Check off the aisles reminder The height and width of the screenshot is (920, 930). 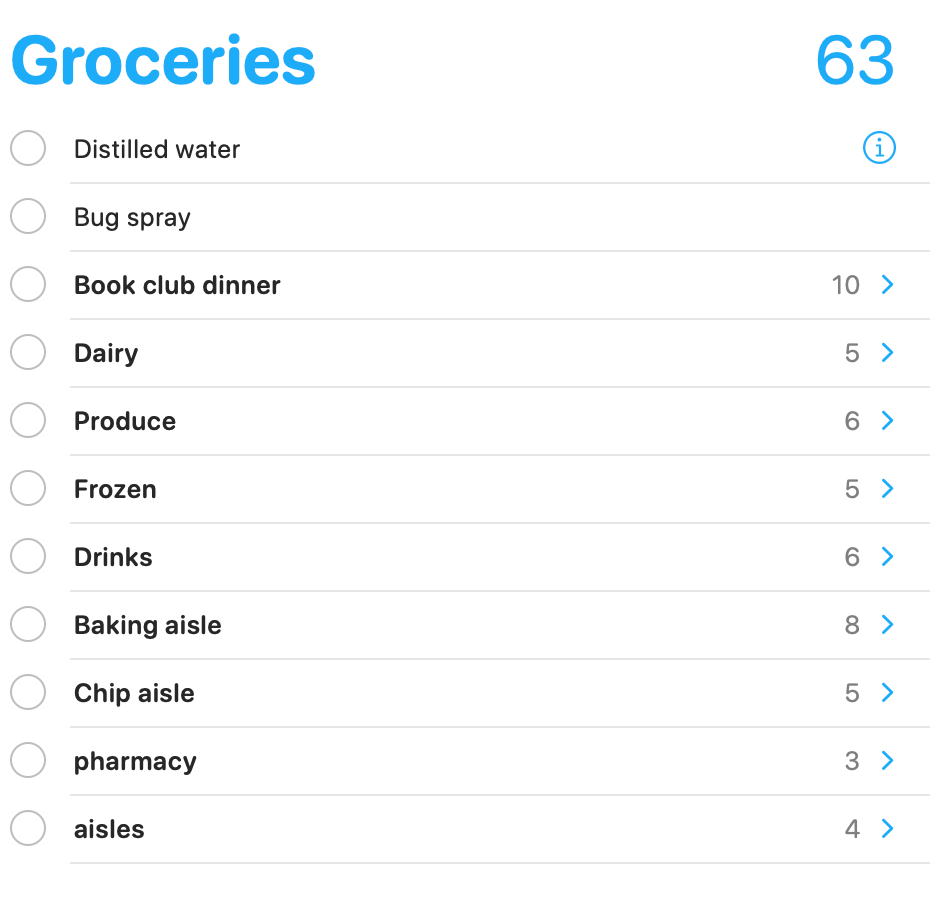point(28,829)
